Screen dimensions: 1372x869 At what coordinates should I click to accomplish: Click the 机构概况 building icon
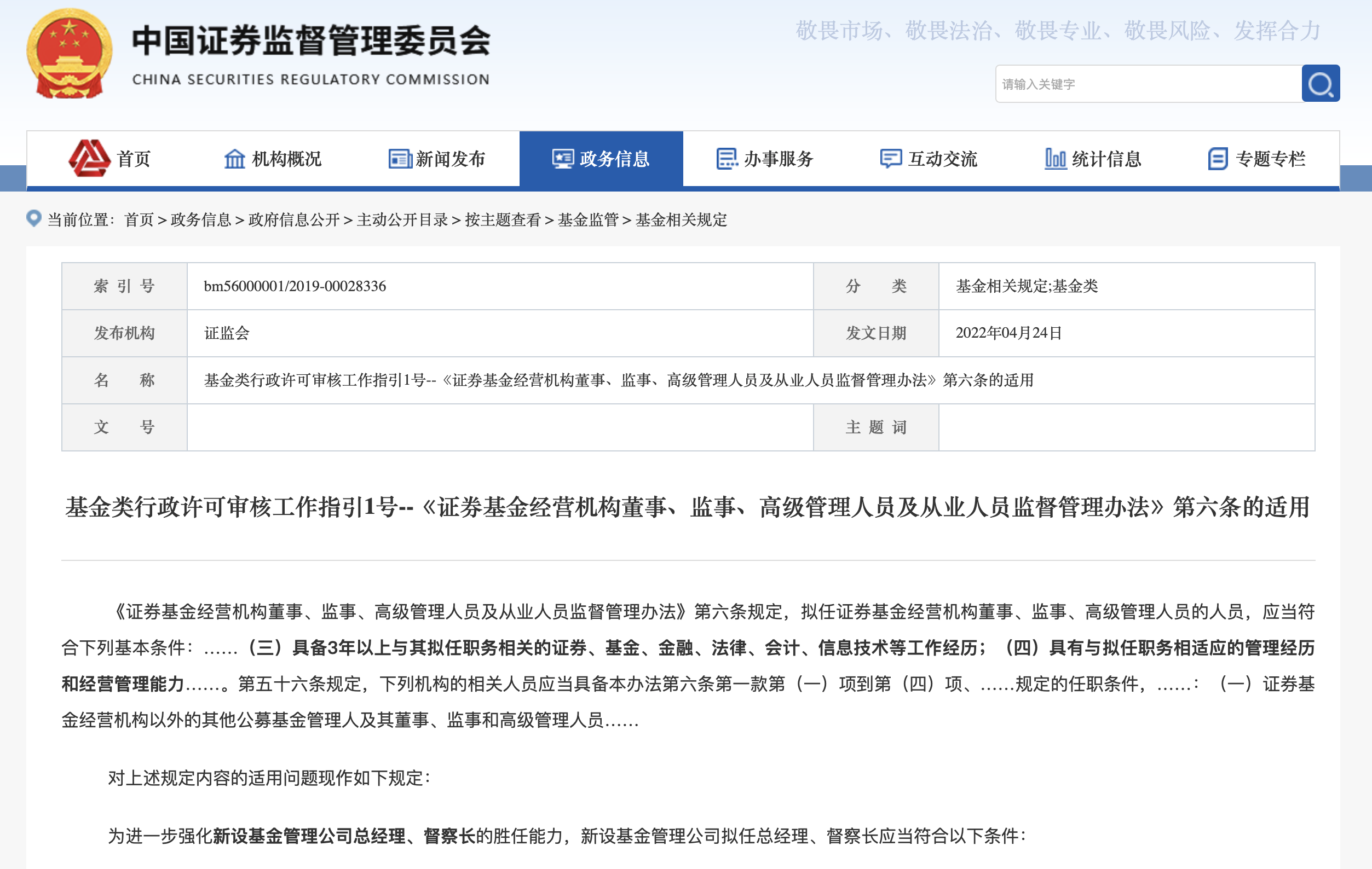click(234, 159)
